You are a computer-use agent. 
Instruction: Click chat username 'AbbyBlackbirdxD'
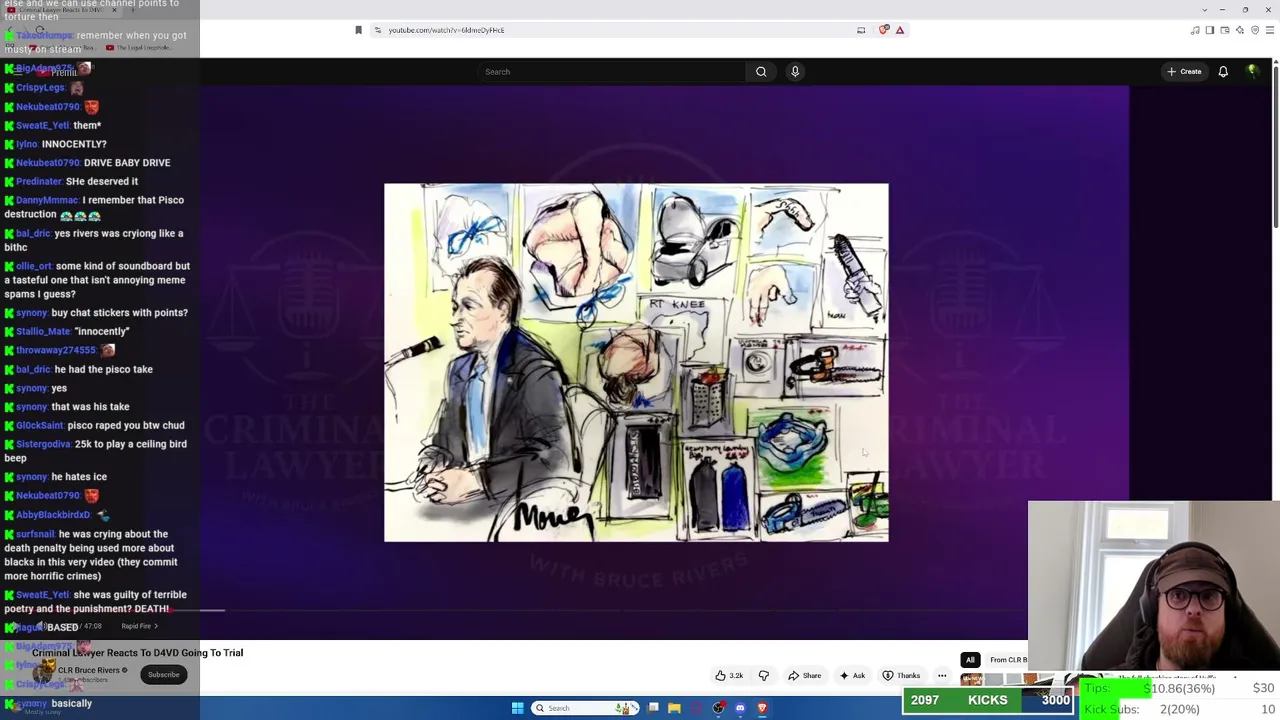pyautogui.click(x=53, y=515)
